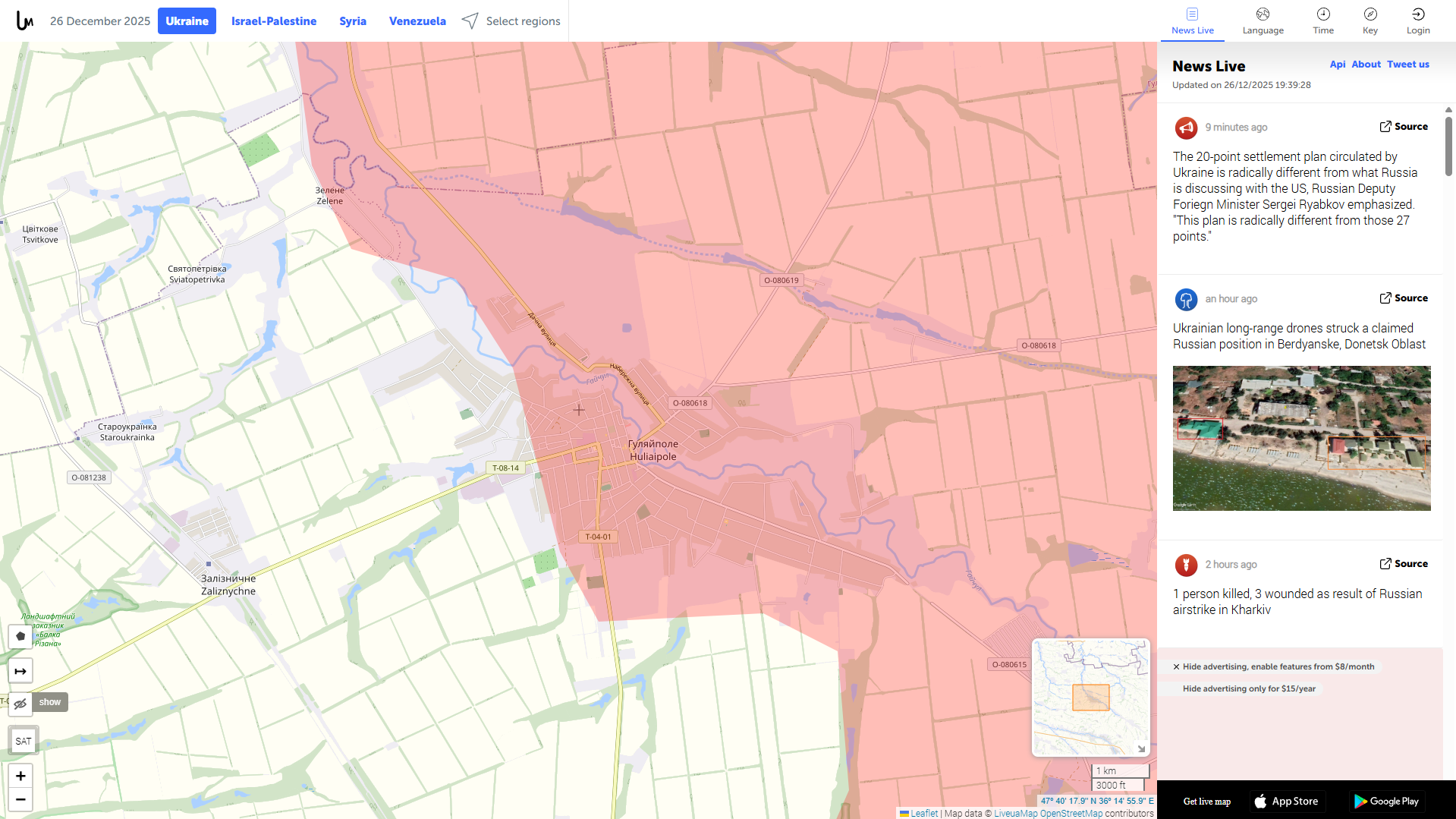Click the red airstrike news icon

(x=1186, y=565)
